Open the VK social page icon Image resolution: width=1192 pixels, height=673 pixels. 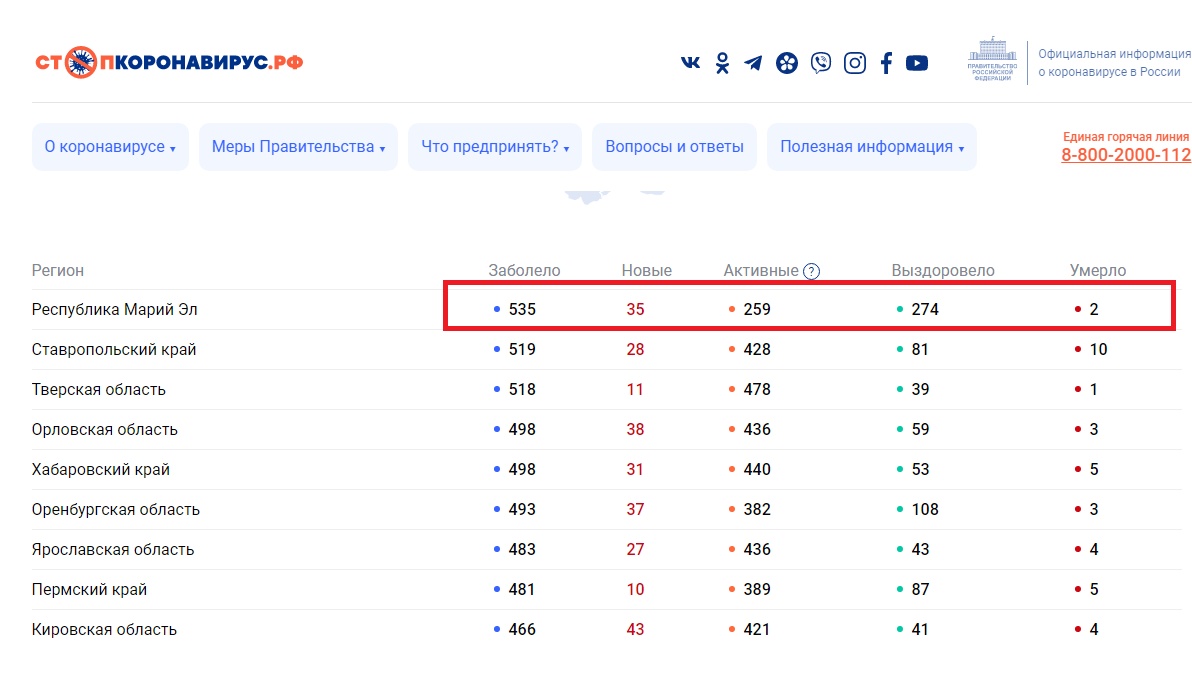point(690,63)
